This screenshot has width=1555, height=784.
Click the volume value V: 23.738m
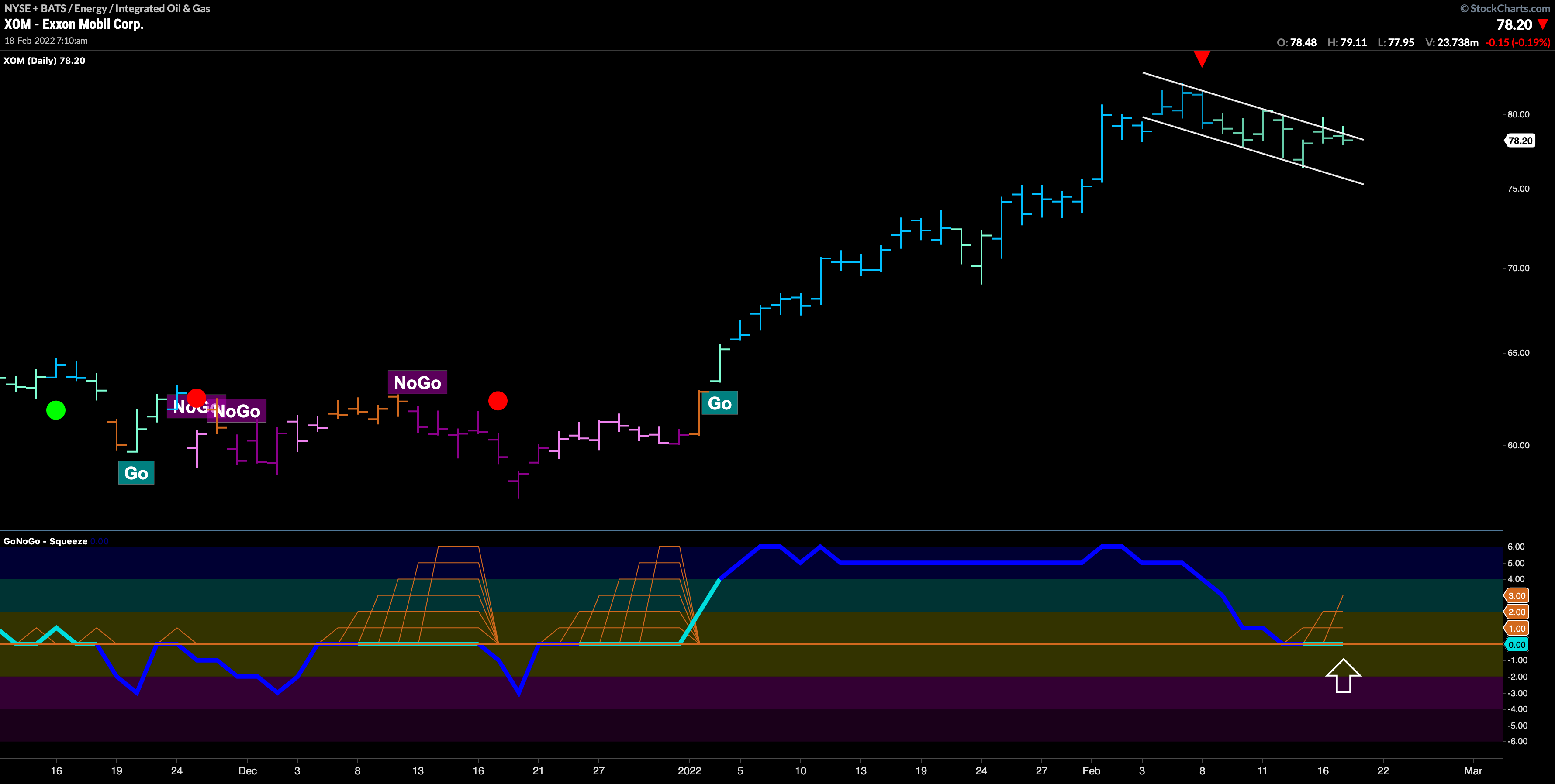coord(1452,42)
